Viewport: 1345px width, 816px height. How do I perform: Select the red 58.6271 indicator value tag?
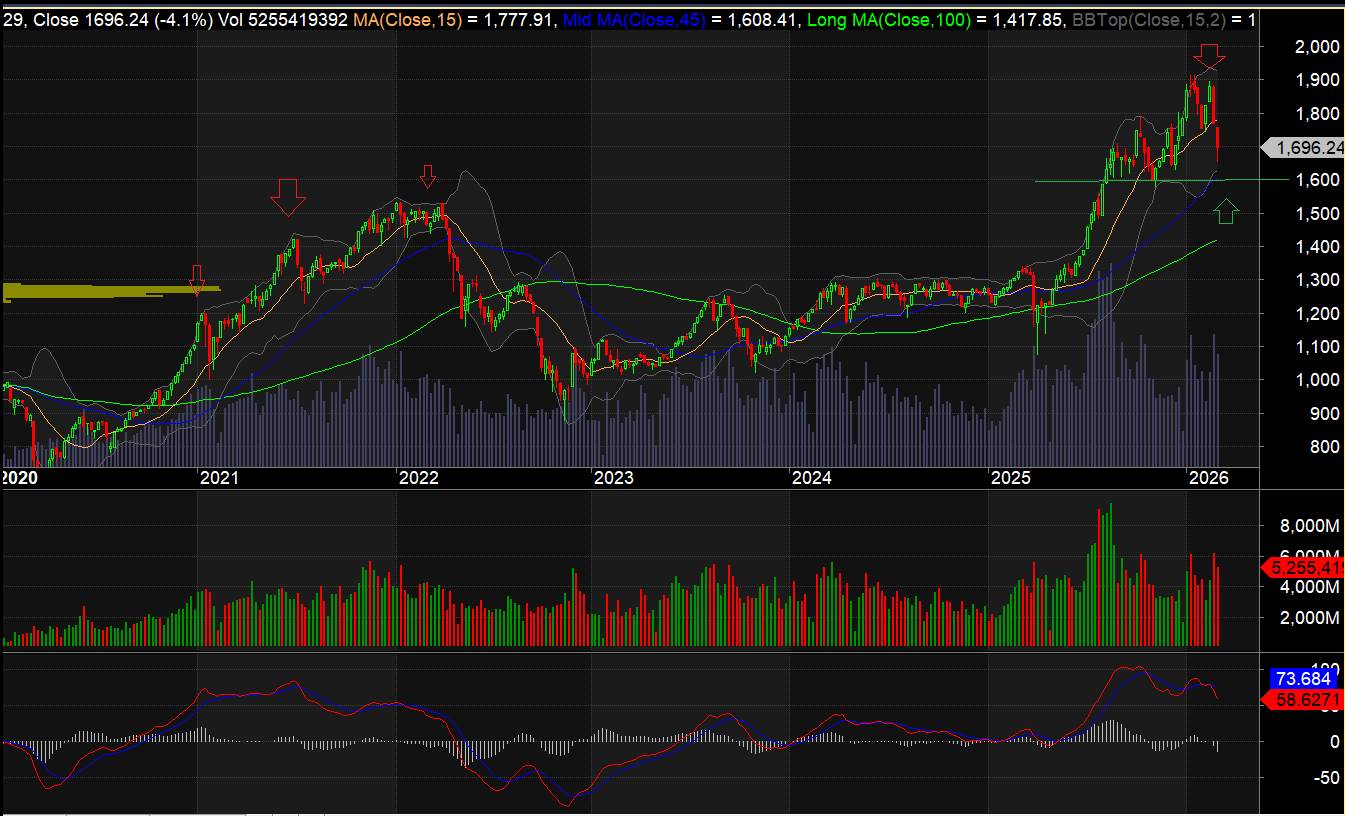[x=1305, y=701]
